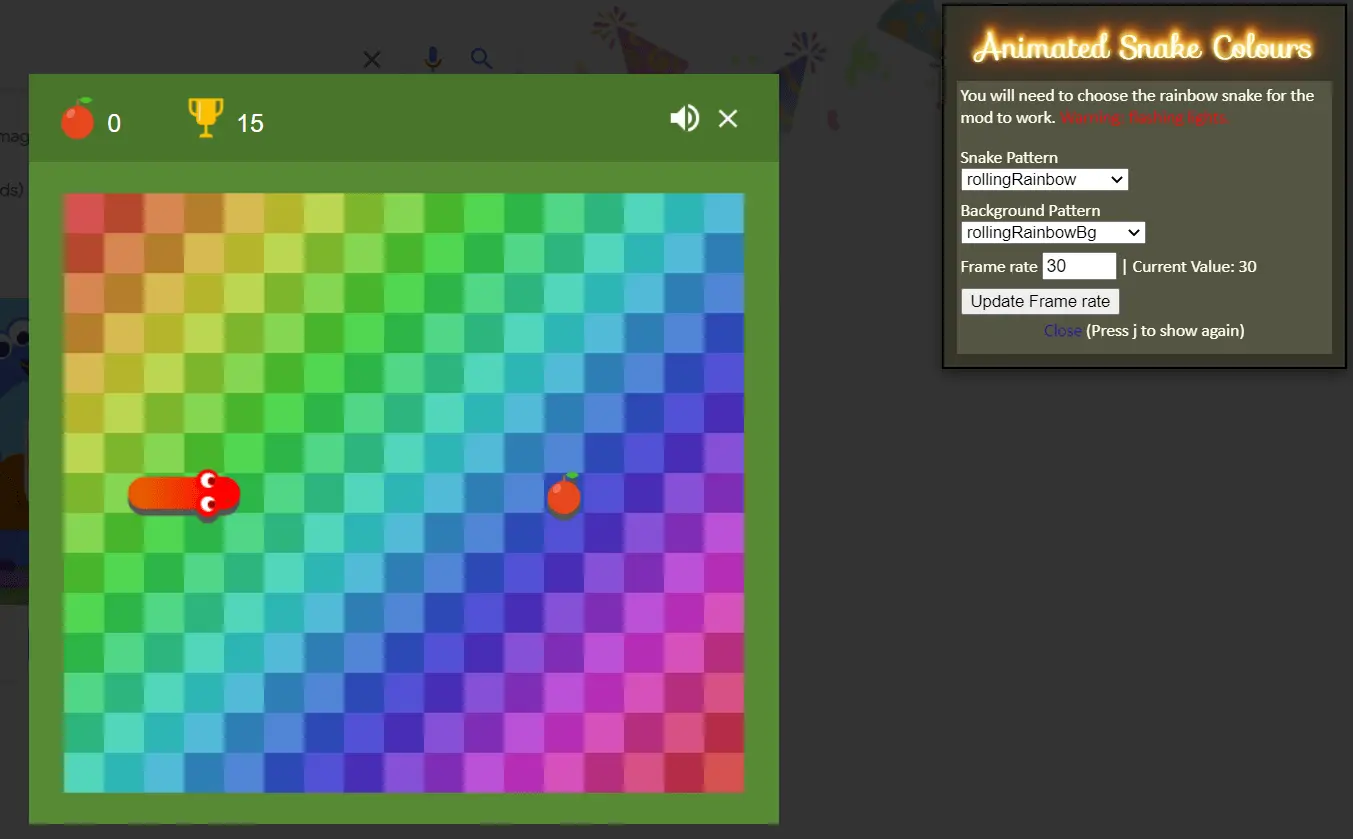Mute the game sound with speaker icon
Viewport: 1353px width, 839px height.
(x=684, y=119)
